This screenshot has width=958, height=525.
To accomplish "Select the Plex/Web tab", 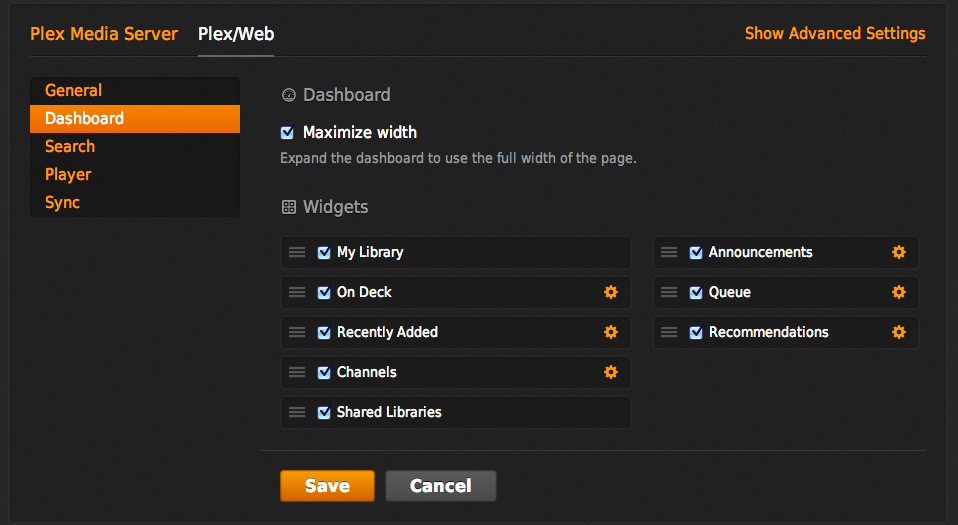I will point(236,34).
